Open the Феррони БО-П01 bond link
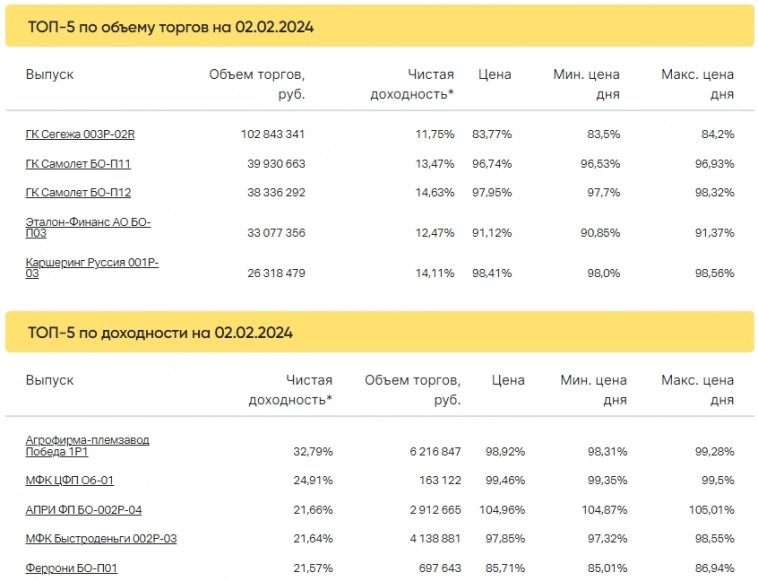This screenshot has height=581, width=758. coord(72,568)
